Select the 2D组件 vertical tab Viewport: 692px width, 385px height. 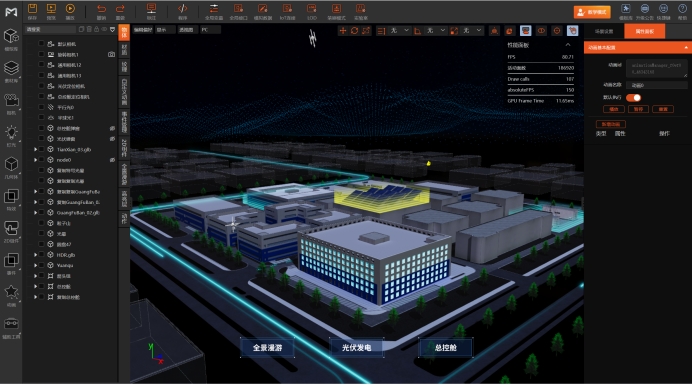(124, 148)
